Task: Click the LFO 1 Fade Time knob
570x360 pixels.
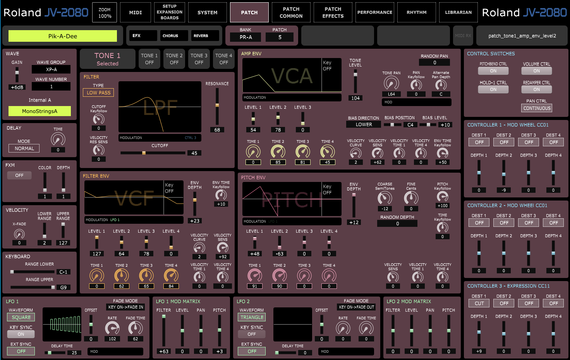Action: tap(135, 328)
